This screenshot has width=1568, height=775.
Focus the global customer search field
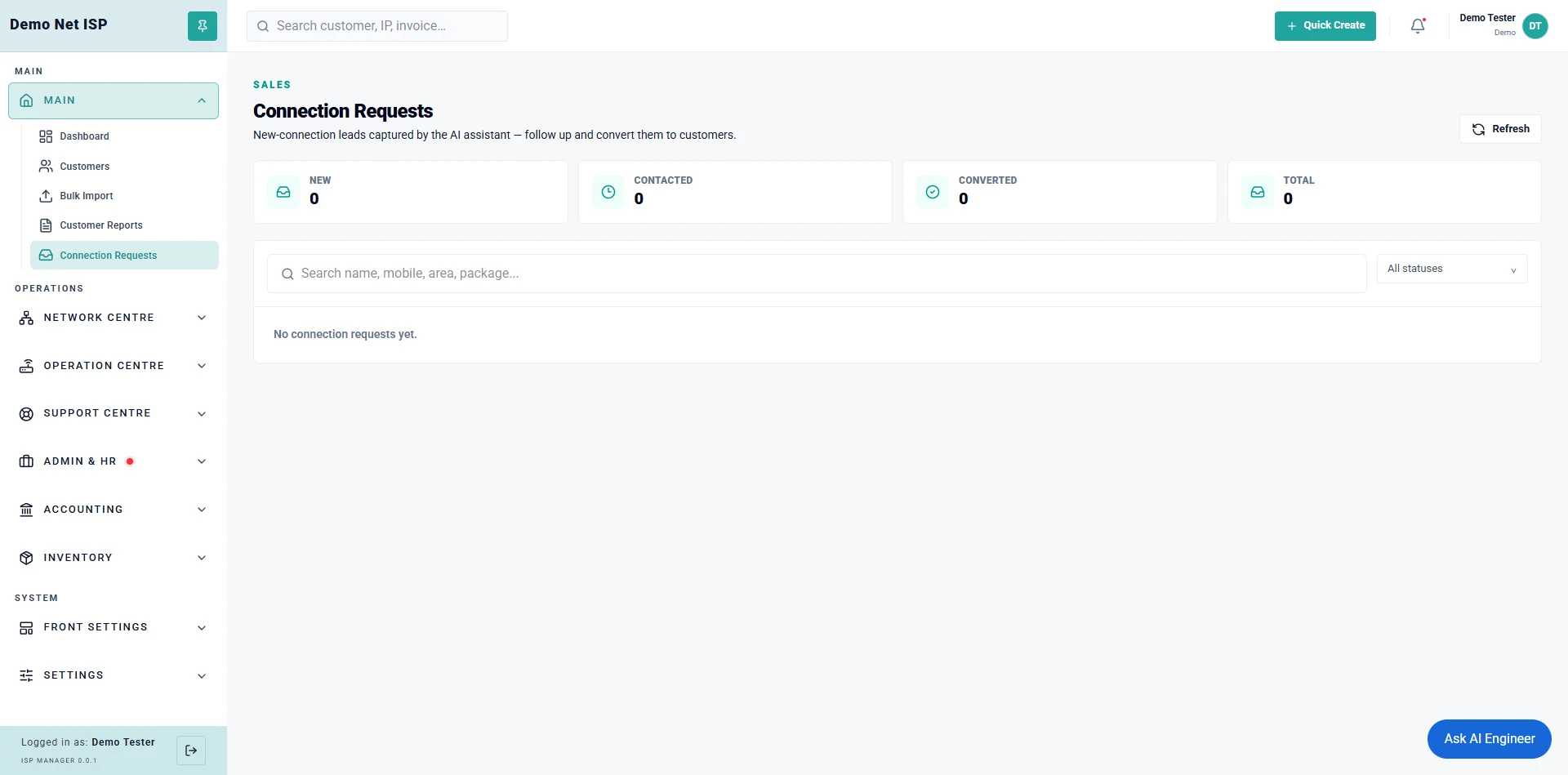[377, 26]
